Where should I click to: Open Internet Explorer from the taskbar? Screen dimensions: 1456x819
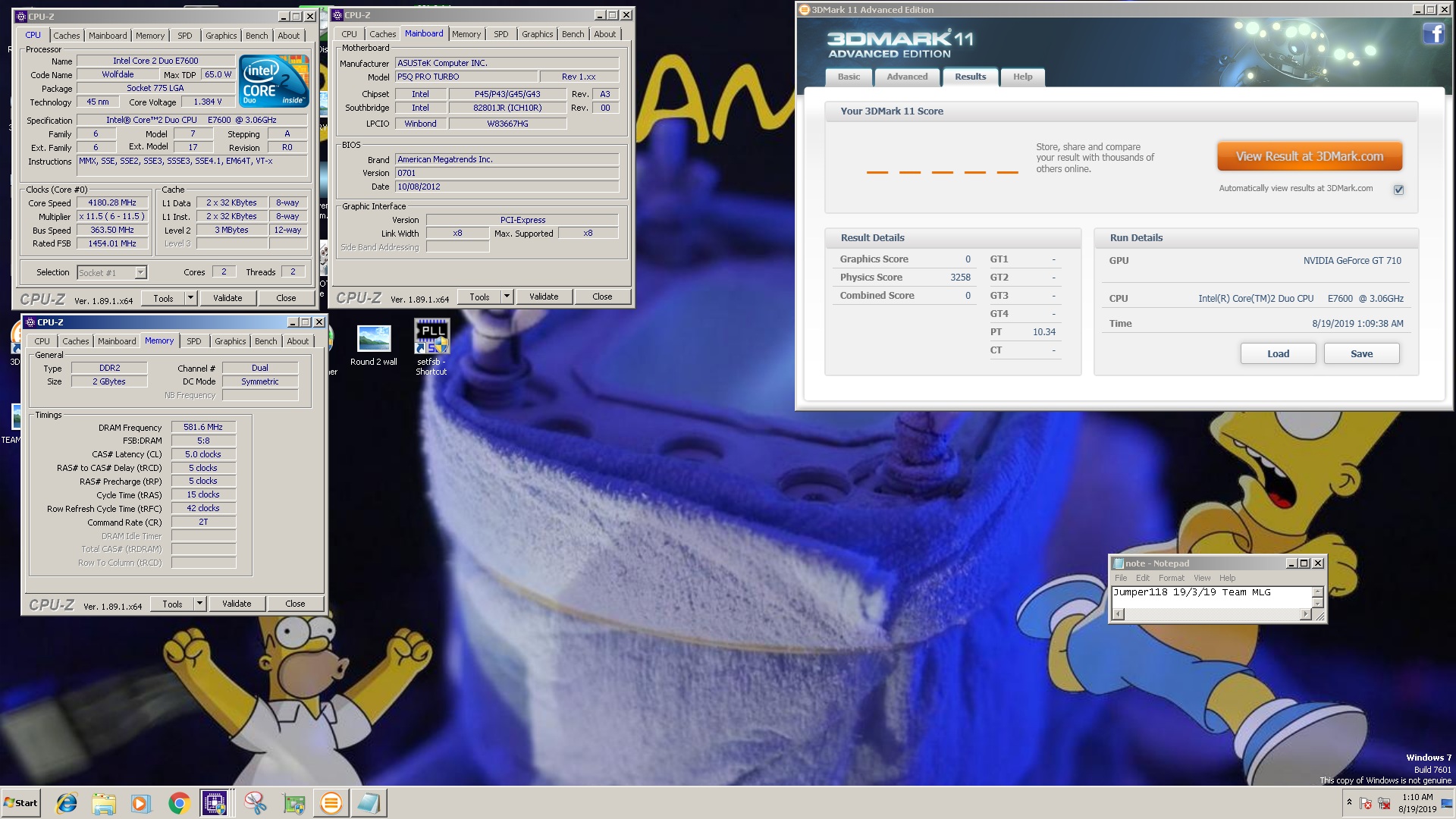(67, 803)
